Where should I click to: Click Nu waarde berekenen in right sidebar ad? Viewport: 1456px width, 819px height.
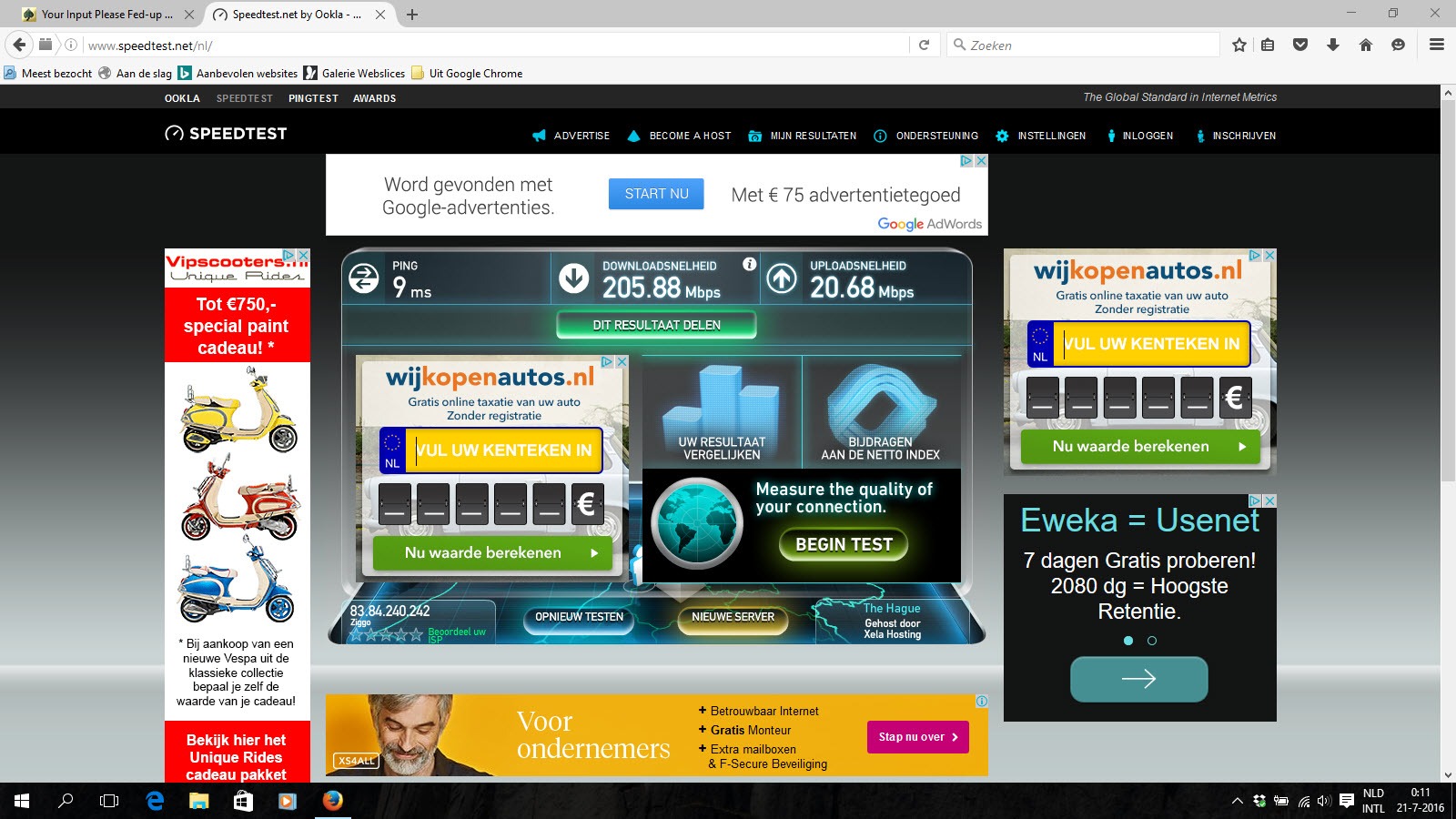pos(1140,447)
